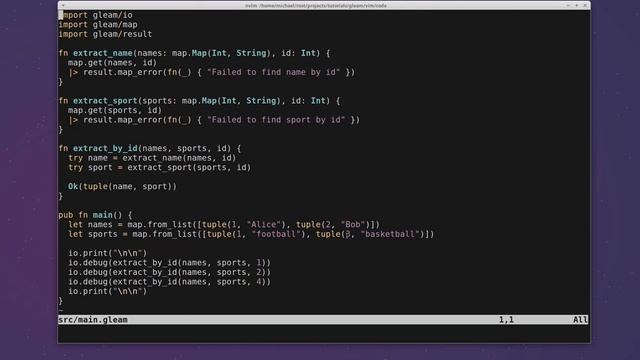This screenshot has width=640, height=360.
Task: Click the 'let names = map.from_list' line
Action: (224, 224)
